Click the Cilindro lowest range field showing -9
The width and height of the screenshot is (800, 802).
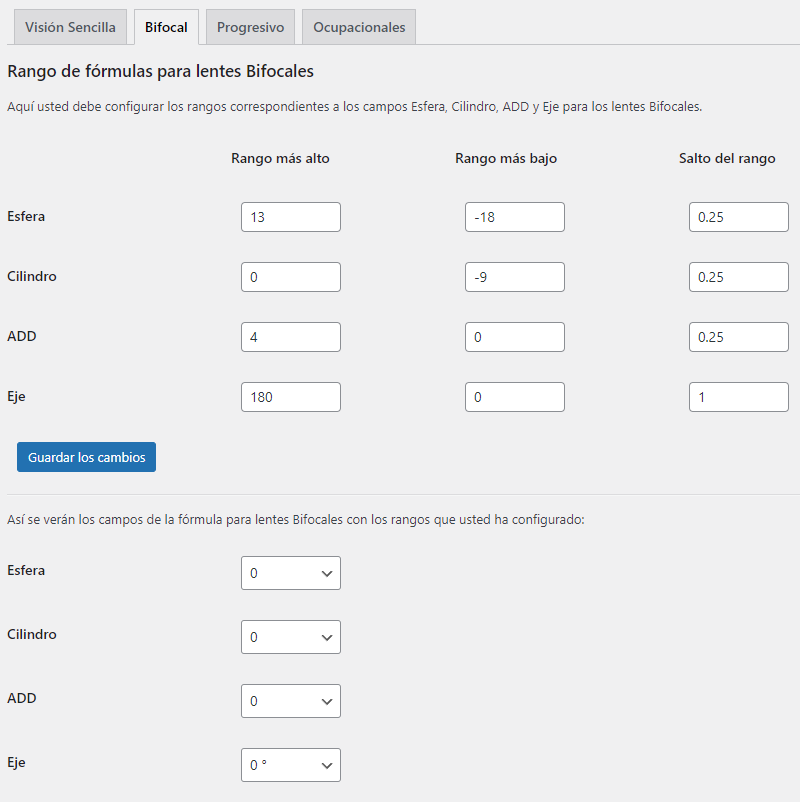point(514,277)
